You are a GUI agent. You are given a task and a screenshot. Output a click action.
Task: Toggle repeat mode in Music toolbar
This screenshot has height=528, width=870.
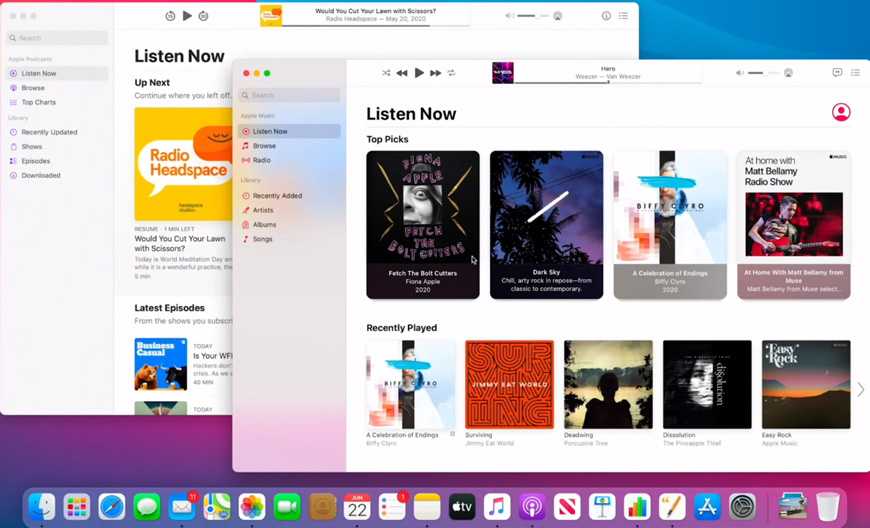(451, 73)
